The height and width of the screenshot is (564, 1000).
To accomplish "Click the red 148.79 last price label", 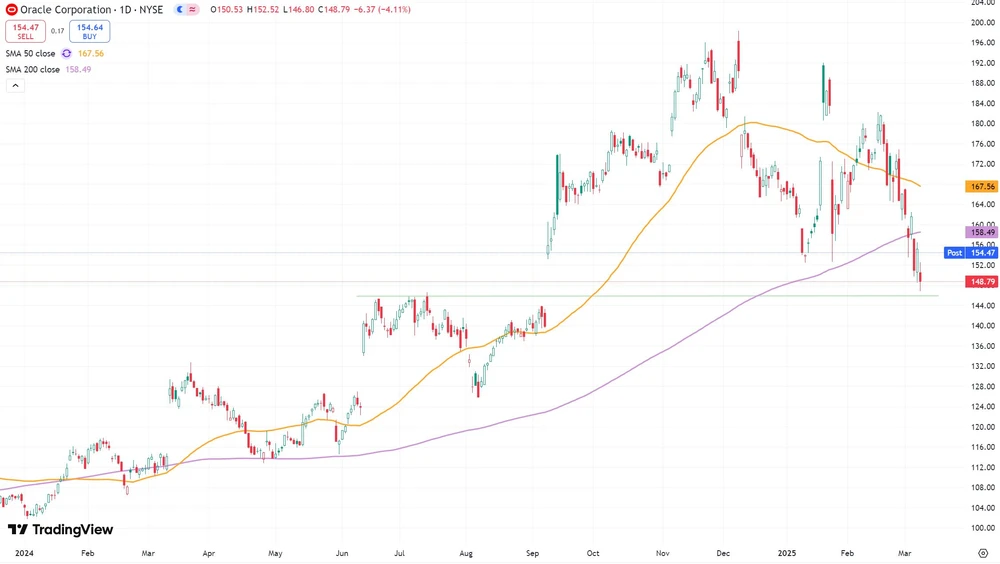I will pos(981,282).
